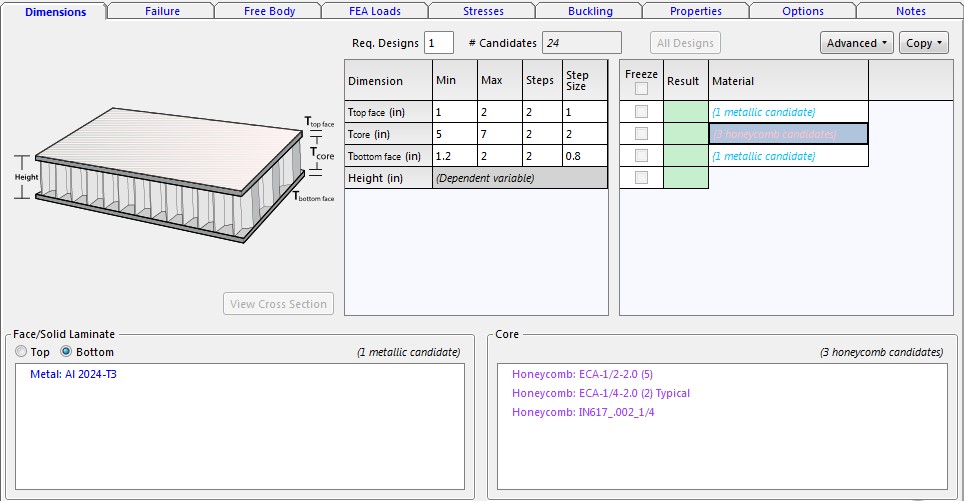
Task: Click the Ttop face Steps cell
Action: click(542, 112)
